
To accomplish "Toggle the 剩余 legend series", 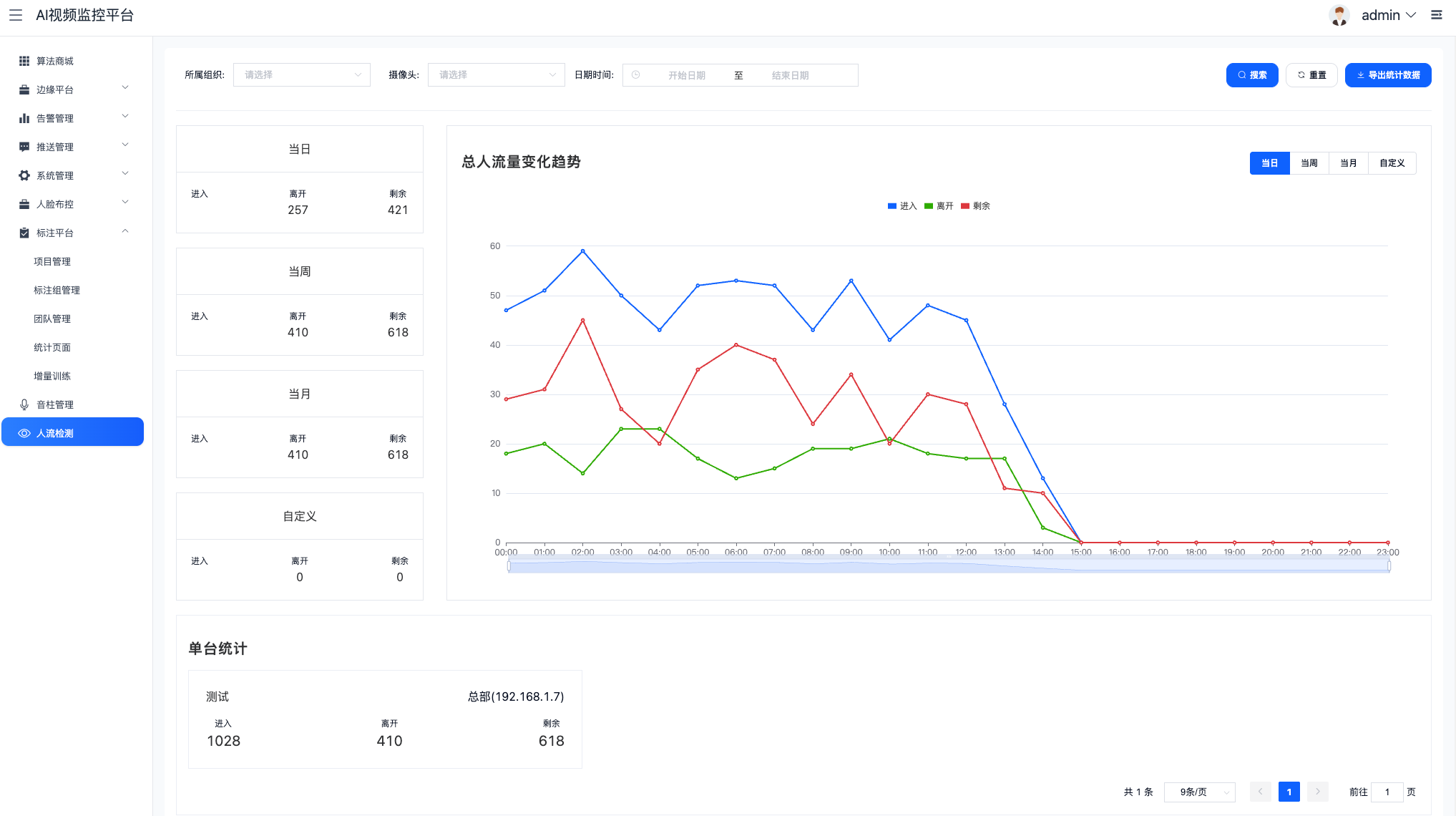I will click(x=975, y=206).
